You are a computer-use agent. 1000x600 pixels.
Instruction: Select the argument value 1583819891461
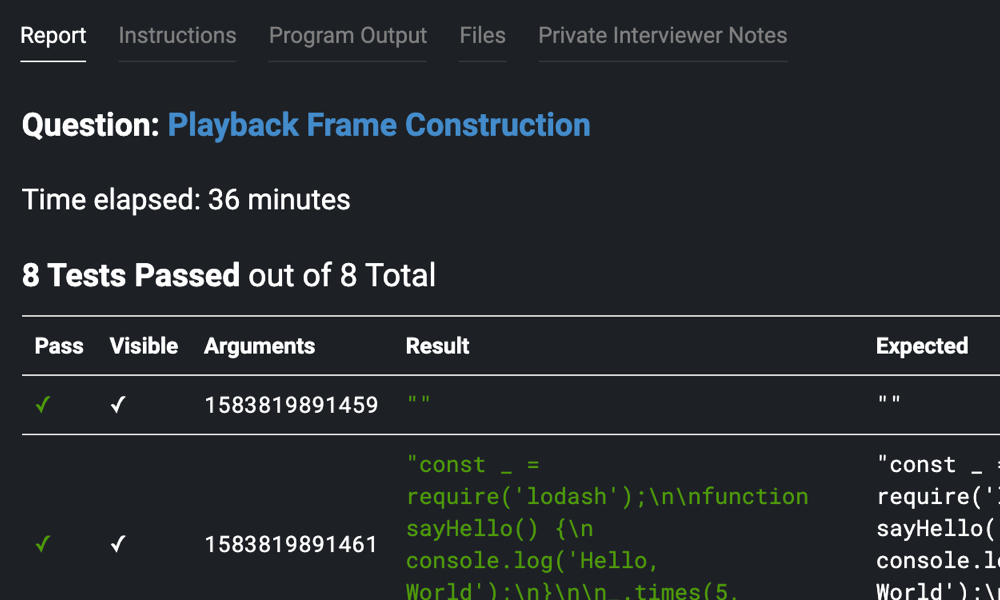coord(291,544)
